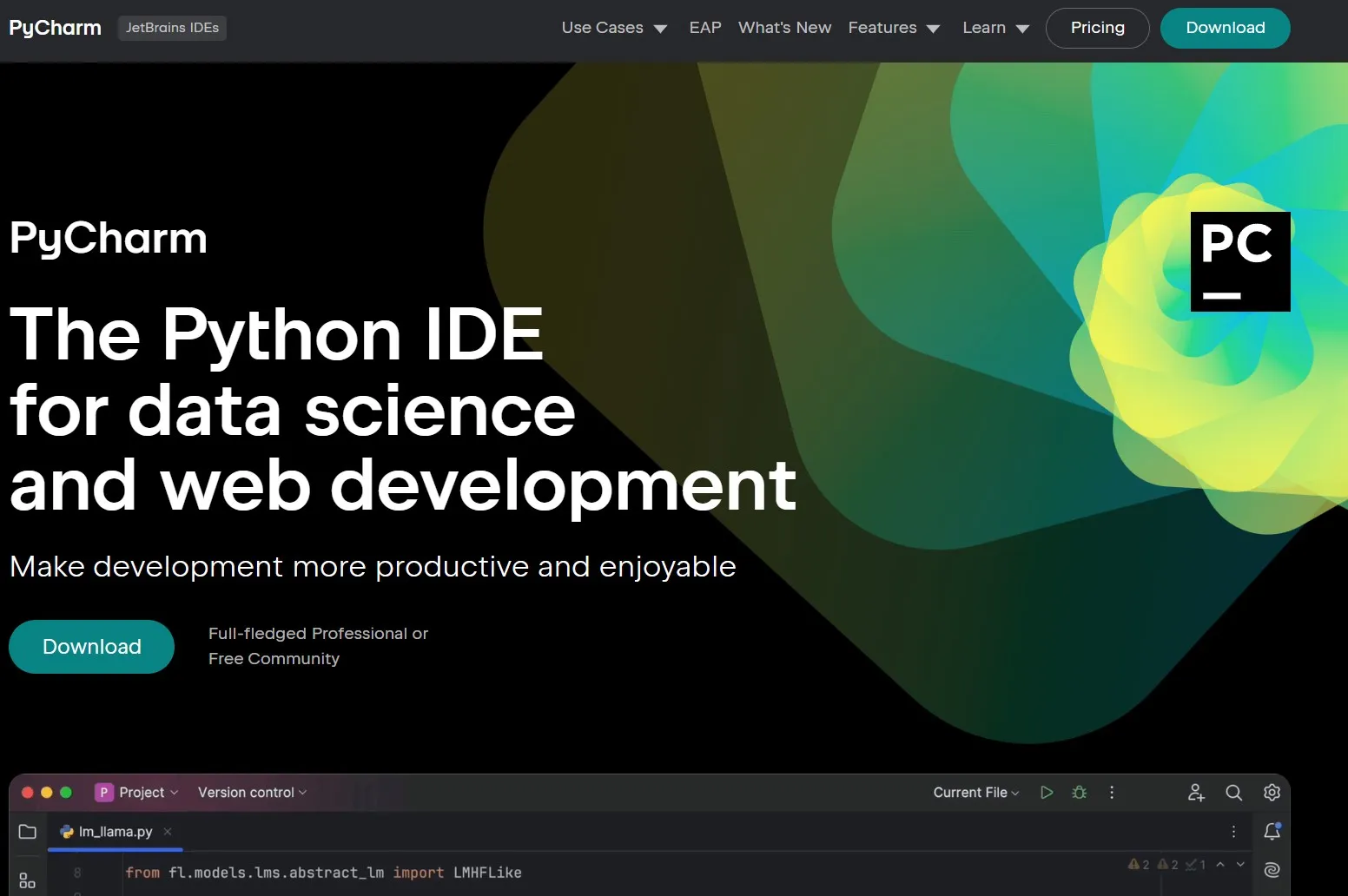Click line number 8 in the gutter

pos(77,873)
